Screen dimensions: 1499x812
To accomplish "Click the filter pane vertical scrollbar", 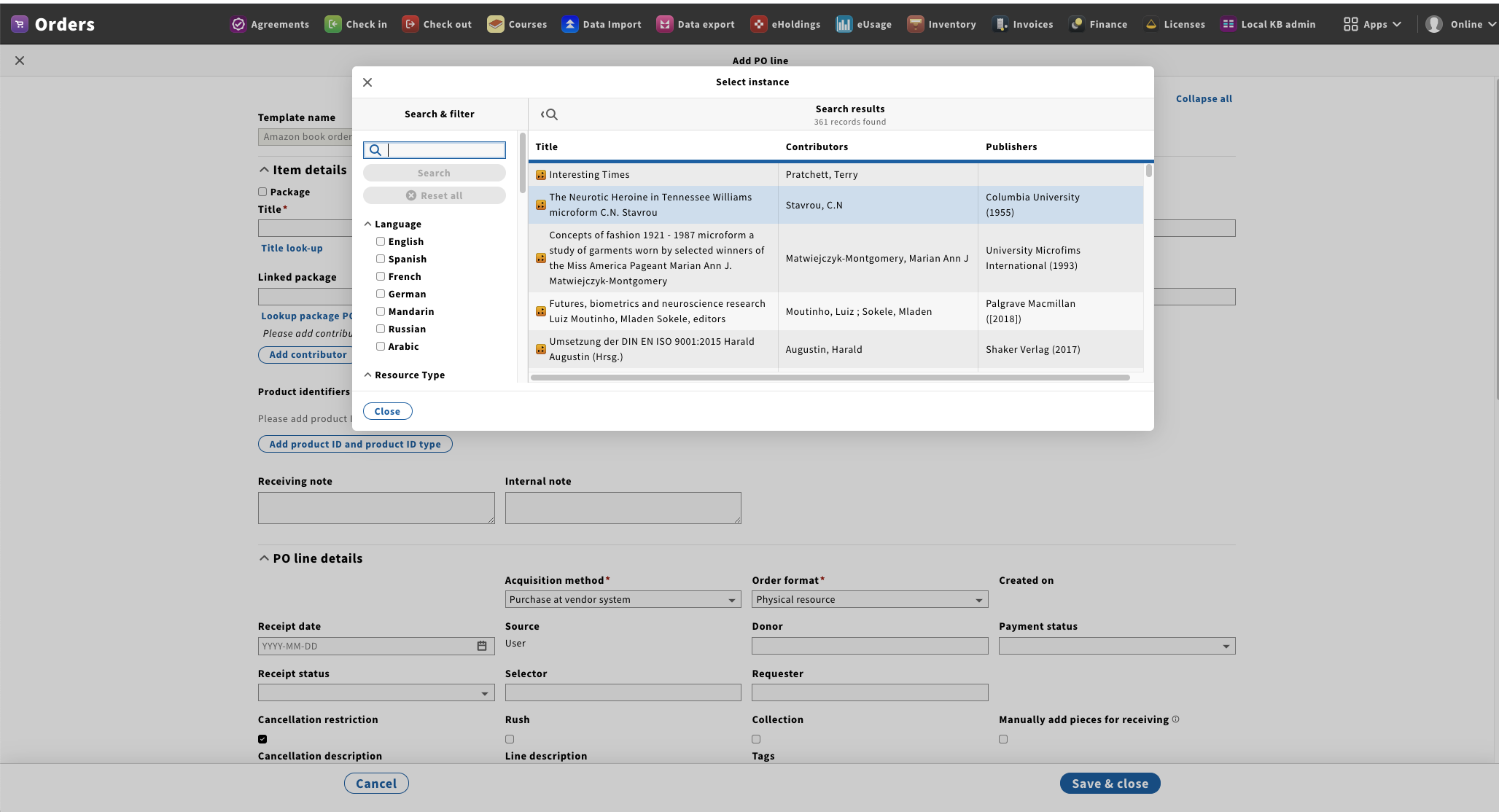I will (522, 163).
